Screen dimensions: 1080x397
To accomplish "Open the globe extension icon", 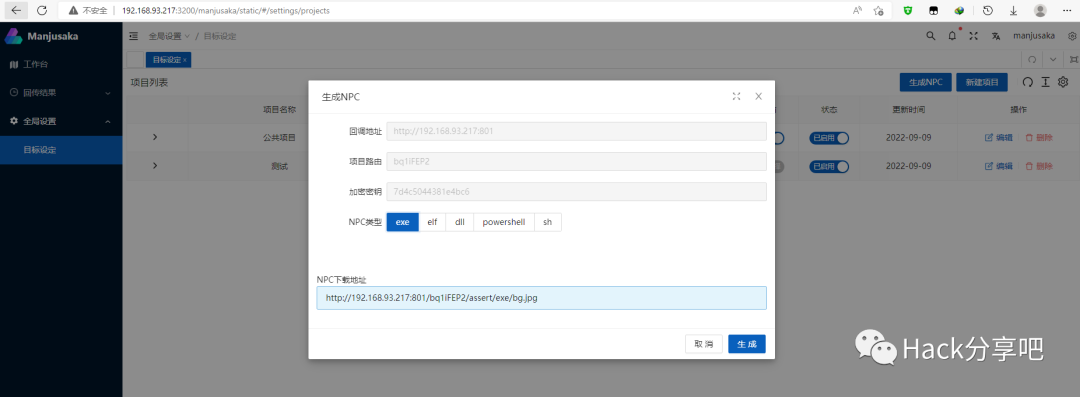I will (958, 10).
